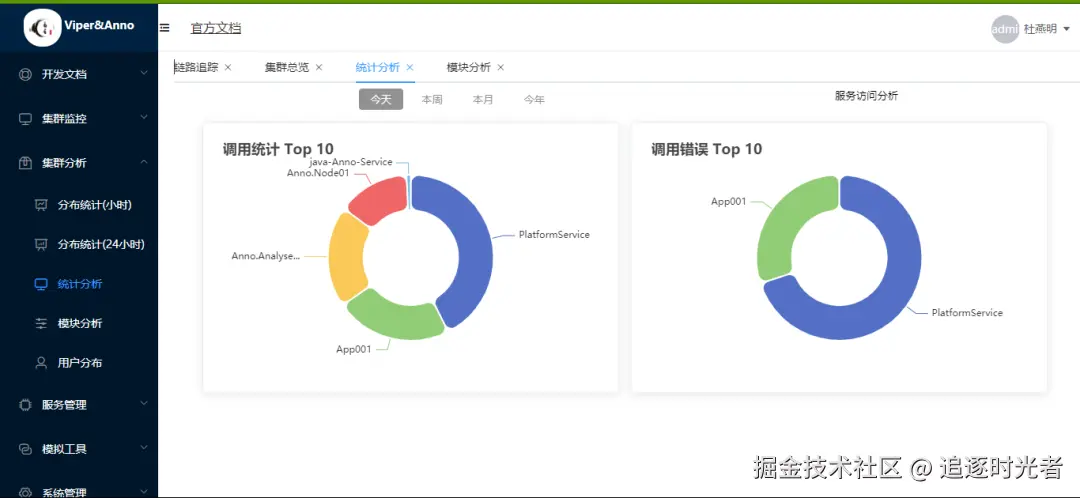1080x498 pixels.
Task: Click the Viper&Anno logo icon
Action: (x=42, y=27)
